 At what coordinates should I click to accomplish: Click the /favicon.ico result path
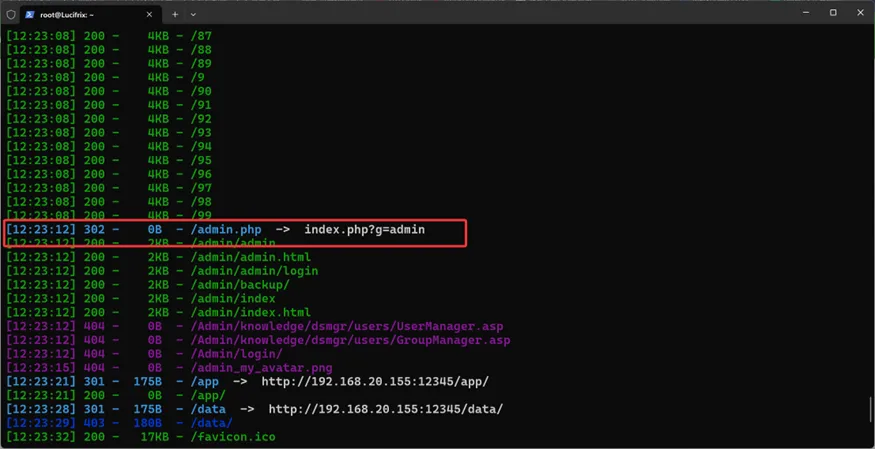(233, 437)
